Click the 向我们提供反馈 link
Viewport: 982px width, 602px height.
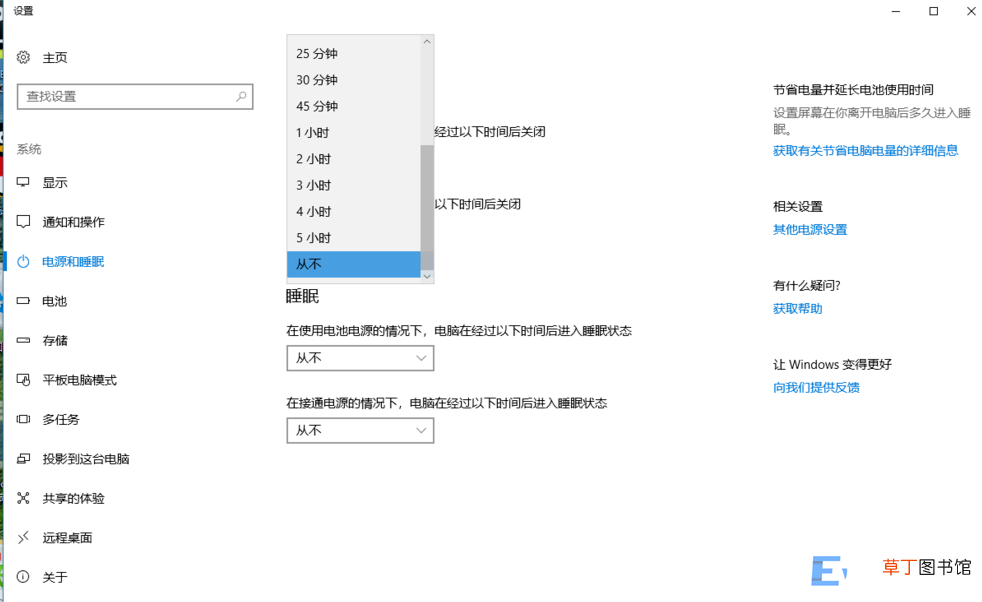click(816, 387)
